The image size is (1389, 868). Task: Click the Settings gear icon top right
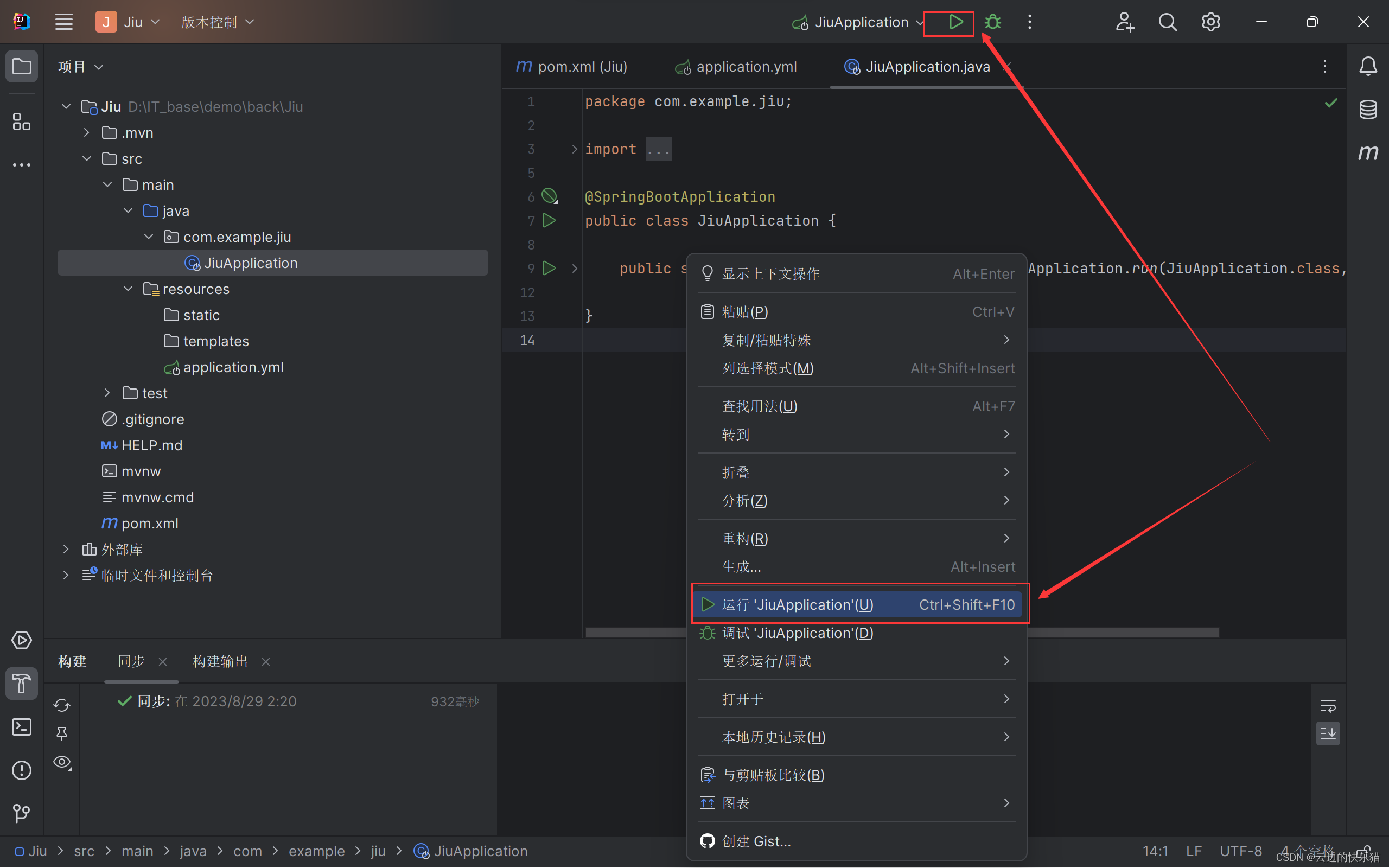[1211, 22]
